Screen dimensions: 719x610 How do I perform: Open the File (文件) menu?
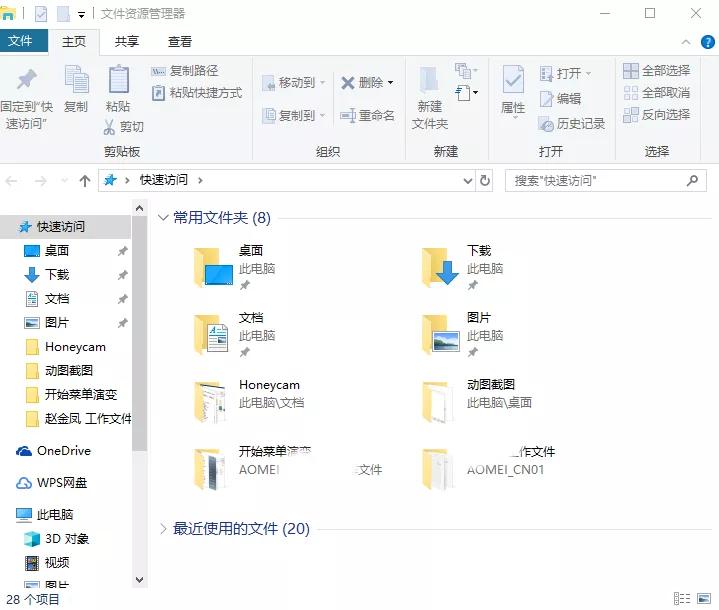[x=20, y=41]
